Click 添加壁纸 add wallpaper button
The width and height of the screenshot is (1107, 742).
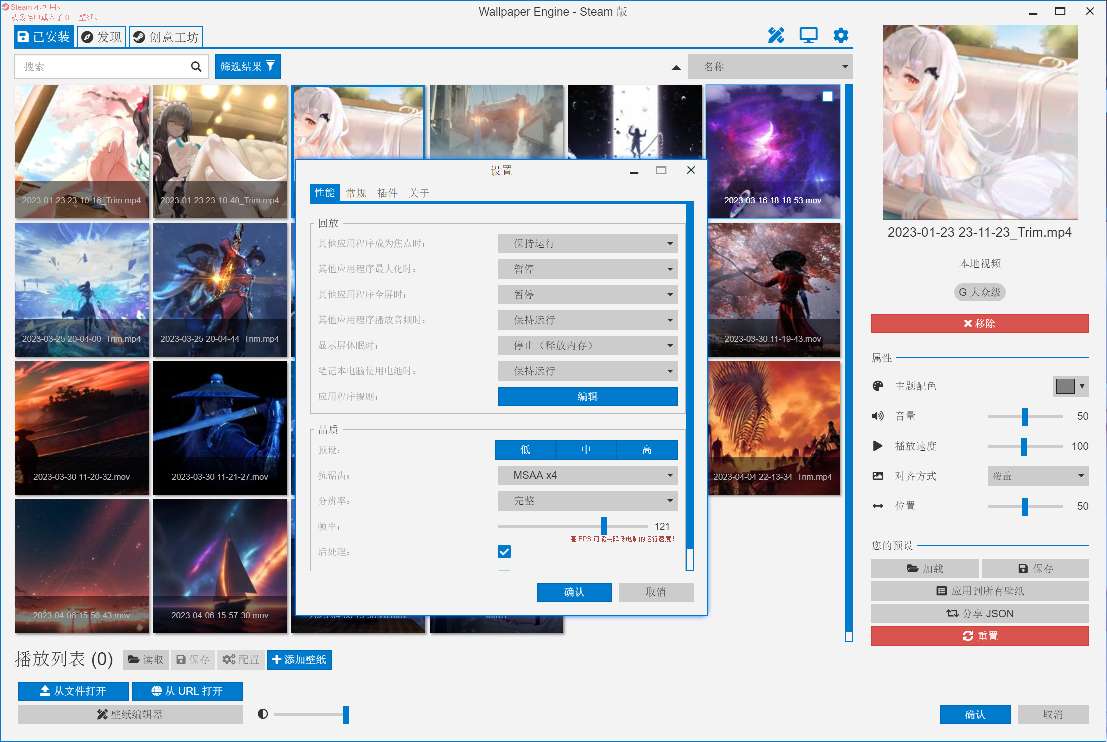299,659
